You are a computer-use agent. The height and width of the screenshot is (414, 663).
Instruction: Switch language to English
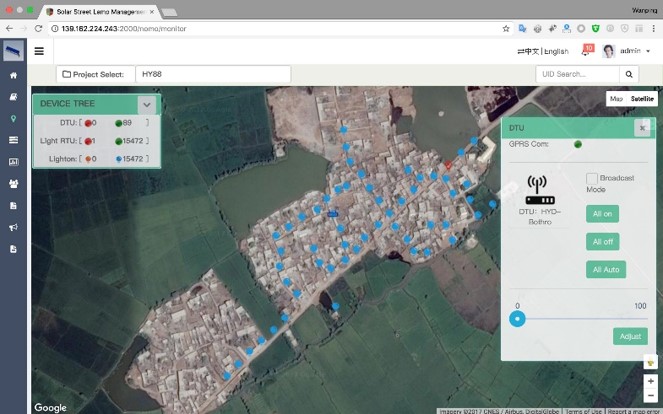556,51
